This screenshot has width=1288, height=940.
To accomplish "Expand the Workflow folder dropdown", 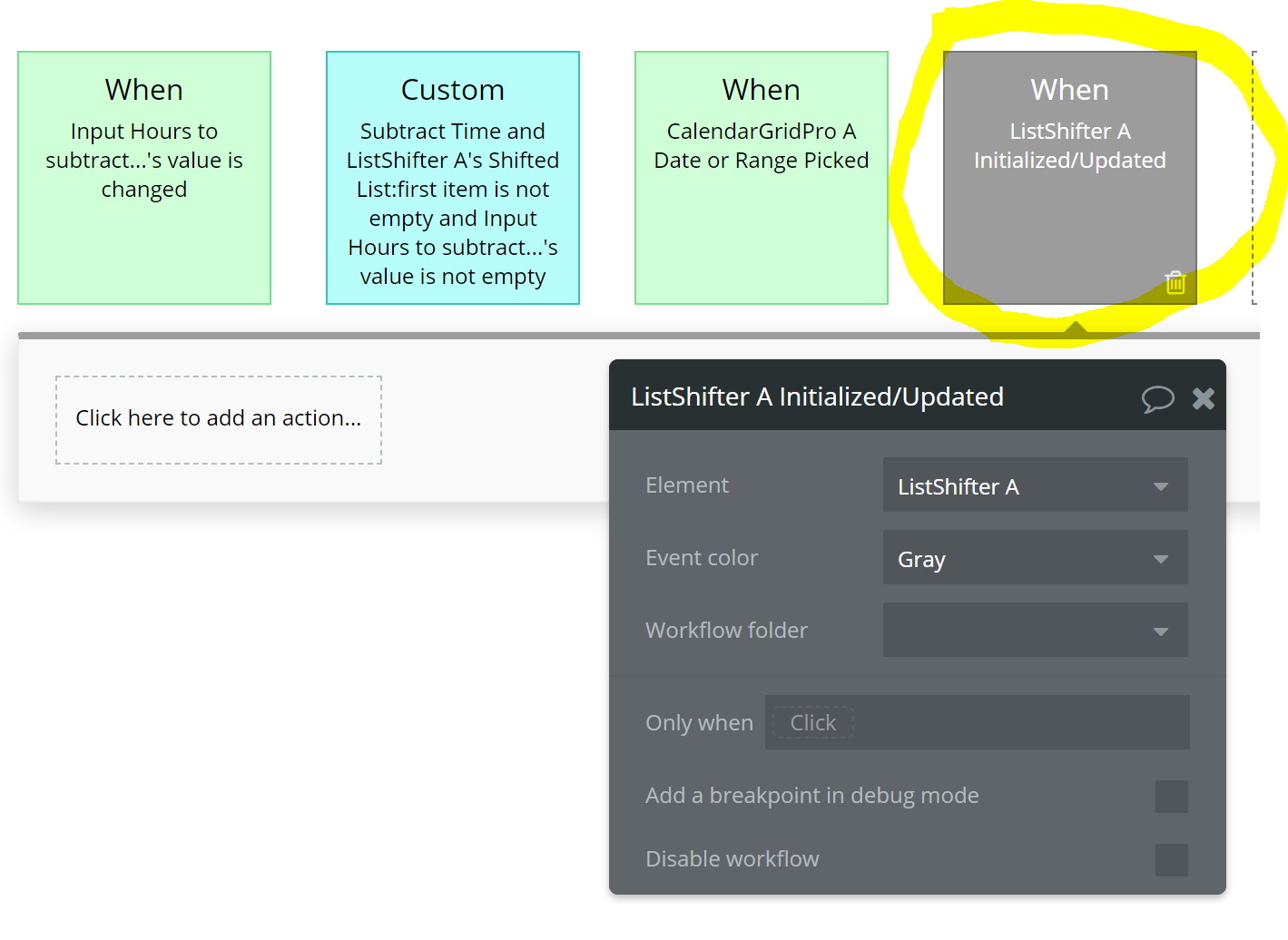I will [x=1035, y=630].
